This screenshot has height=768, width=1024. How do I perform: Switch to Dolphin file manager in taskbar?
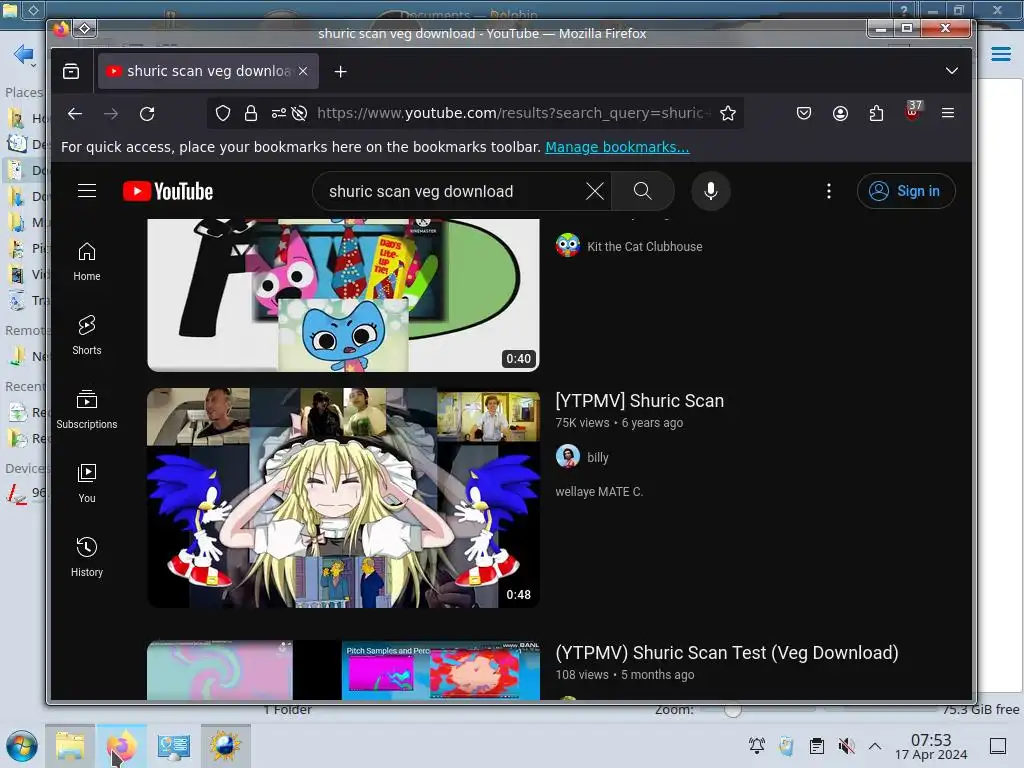tap(70, 746)
